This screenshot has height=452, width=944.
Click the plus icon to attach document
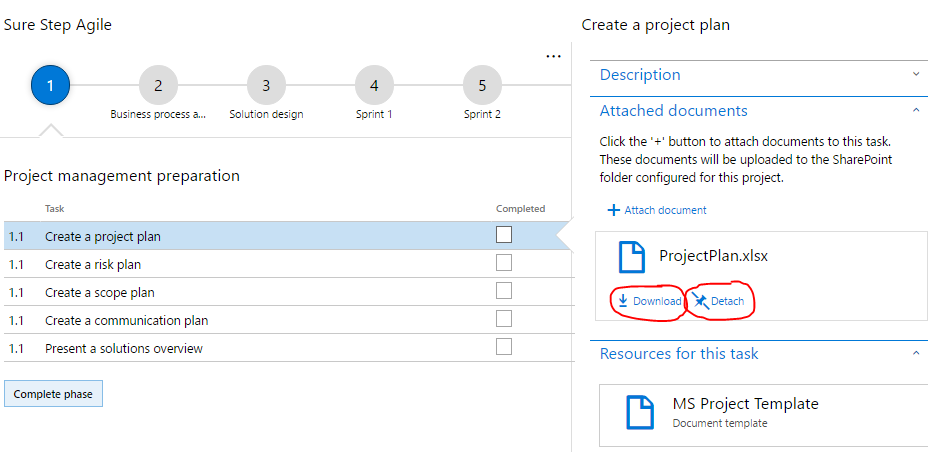click(x=614, y=210)
